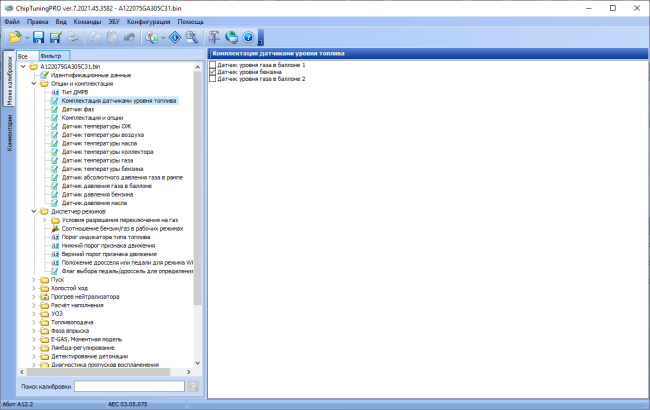Click the globe and monitor icon

coord(231,37)
